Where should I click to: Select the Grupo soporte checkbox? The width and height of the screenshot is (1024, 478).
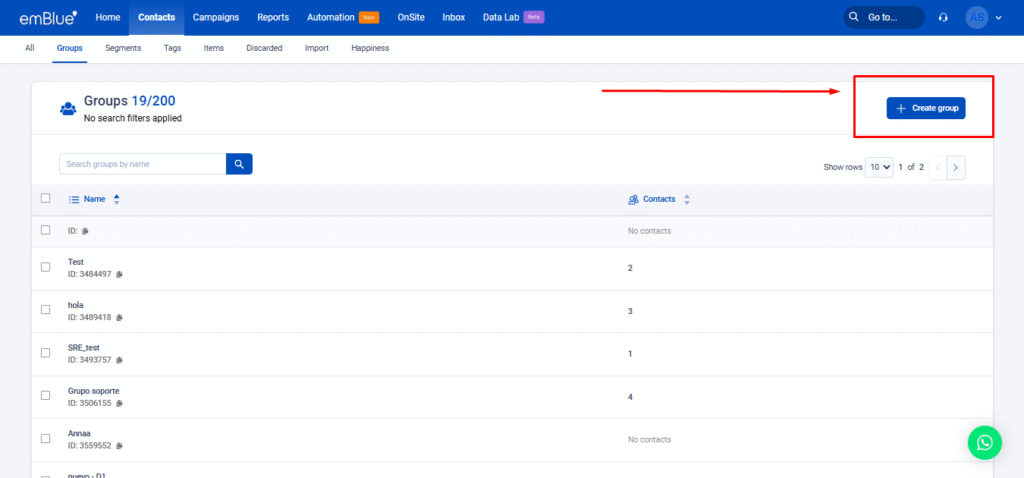[x=45, y=396]
